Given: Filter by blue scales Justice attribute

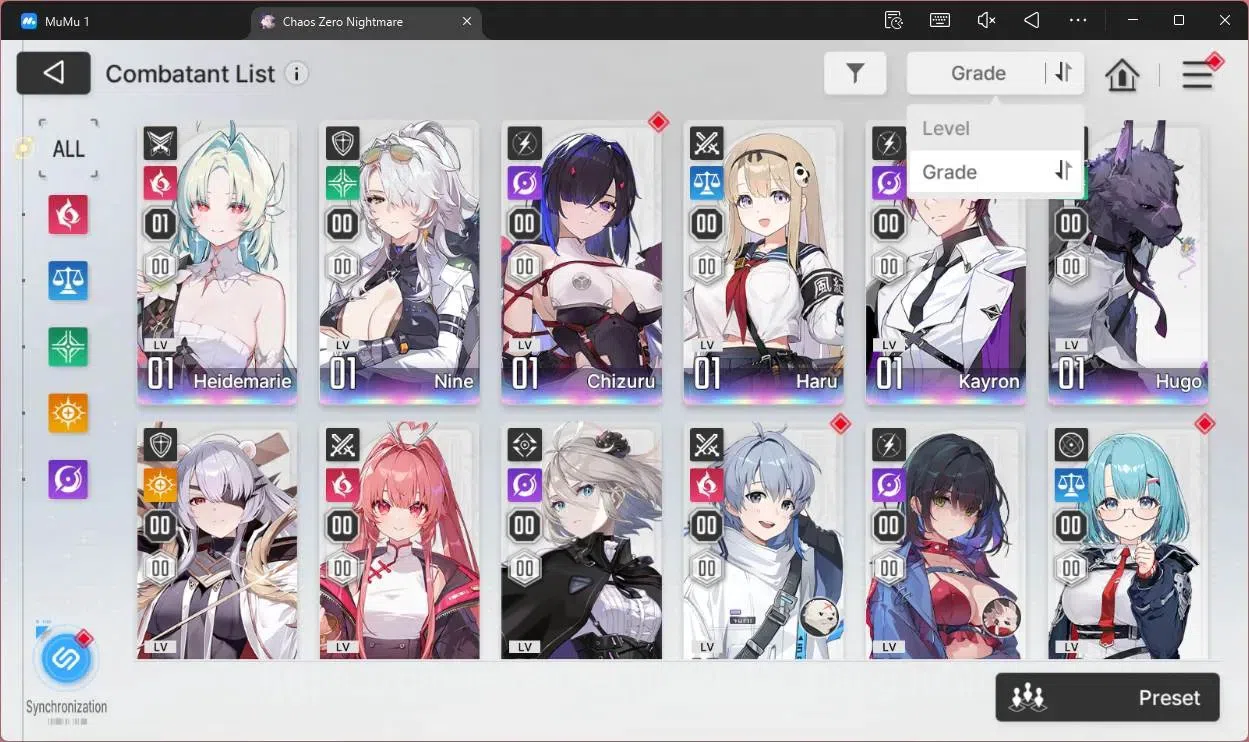Looking at the screenshot, I should click(x=68, y=281).
